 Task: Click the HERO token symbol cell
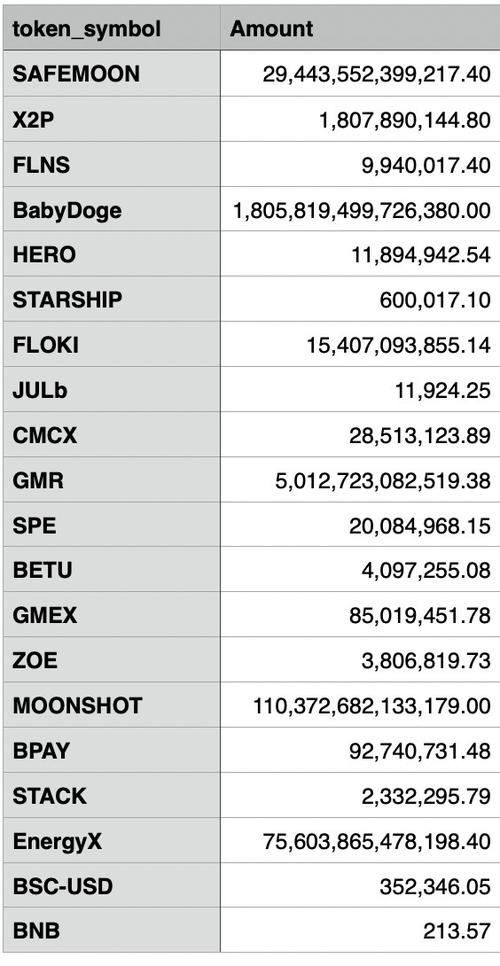(x=111, y=254)
